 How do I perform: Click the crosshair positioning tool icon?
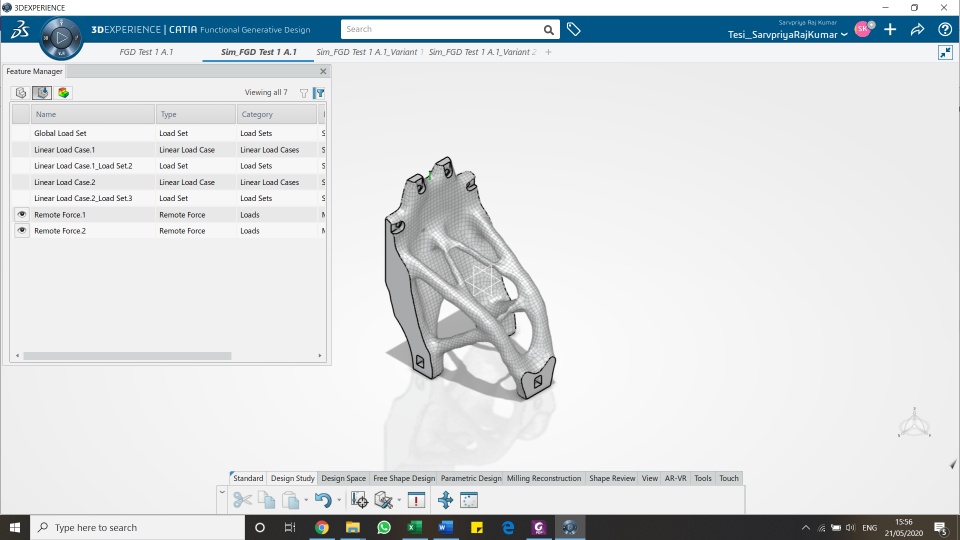click(359, 500)
